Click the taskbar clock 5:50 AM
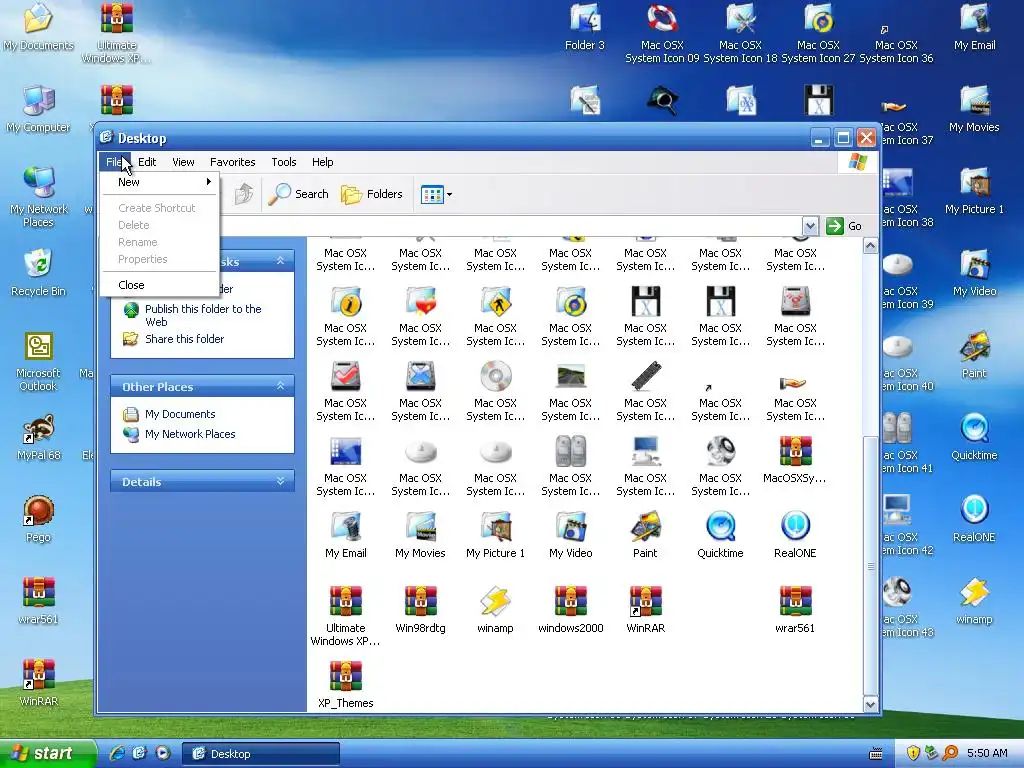This screenshot has width=1024, height=768. 987,753
